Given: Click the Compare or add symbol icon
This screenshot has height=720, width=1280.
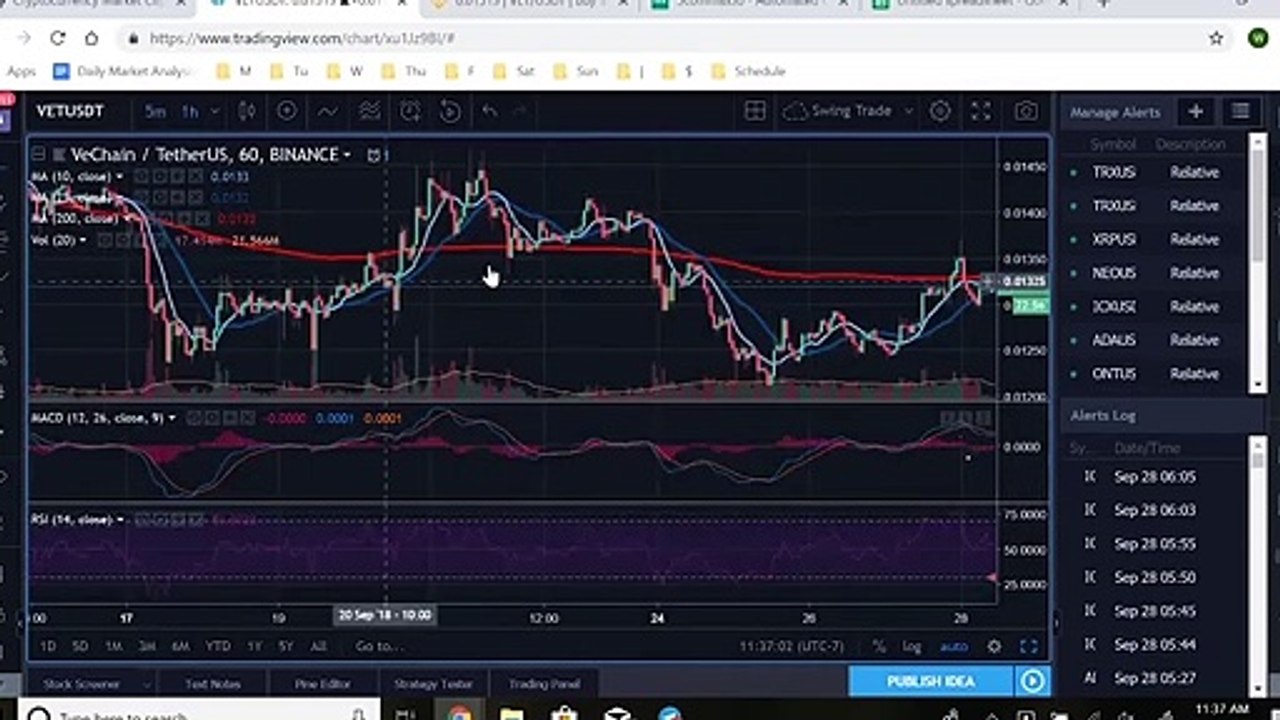Looking at the screenshot, I should pyautogui.click(x=286, y=111).
